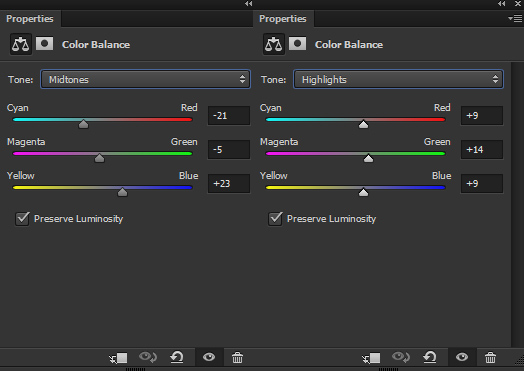
Task: Delete adjustment layer trash in left panel
Action: coord(237,357)
